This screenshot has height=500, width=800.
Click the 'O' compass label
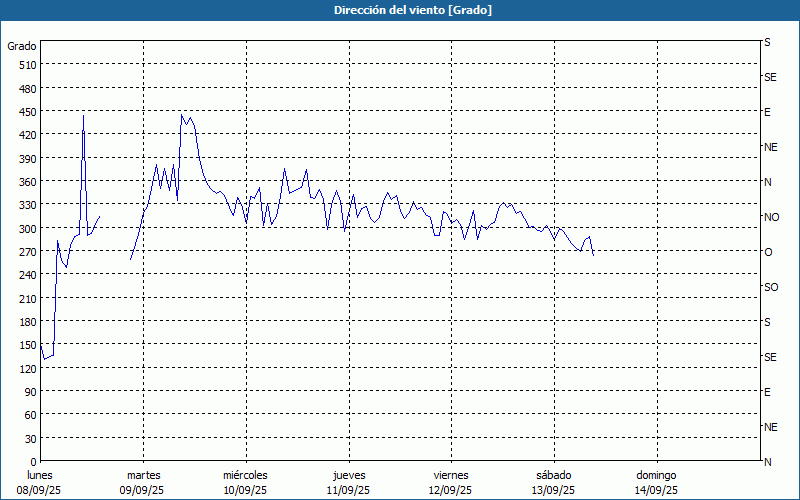[x=768, y=252]
